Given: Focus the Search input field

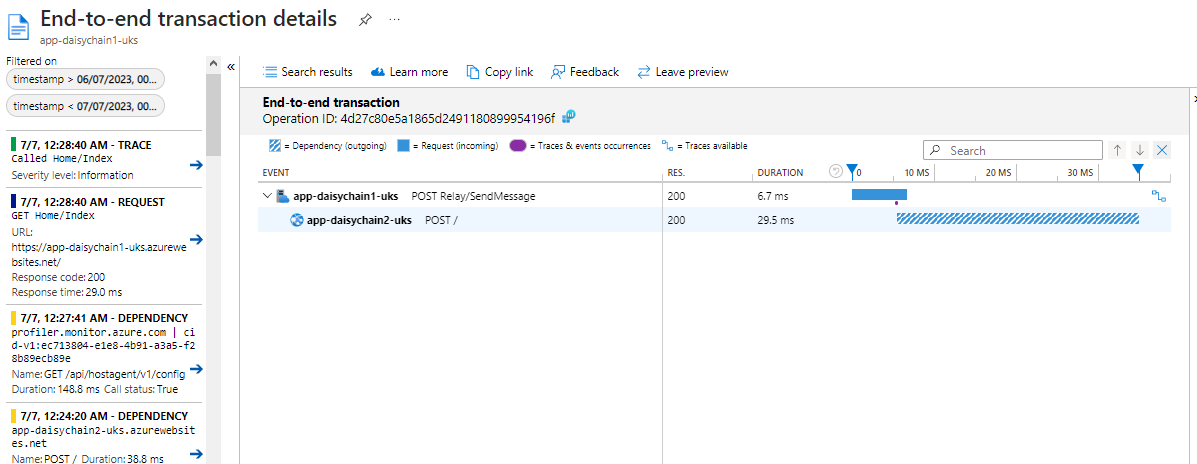Looking at the screenshot, I should (1012, 150).
